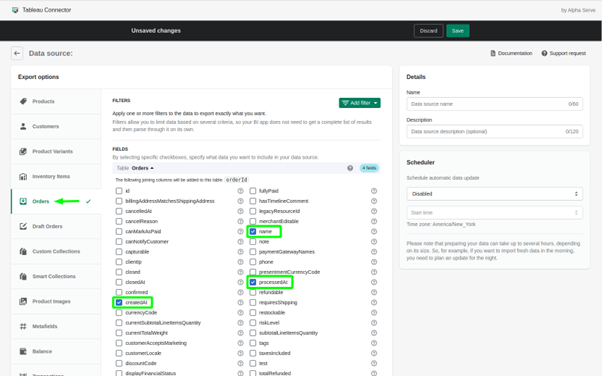Uncheck the processedAt field checkbox

point(253,282)
